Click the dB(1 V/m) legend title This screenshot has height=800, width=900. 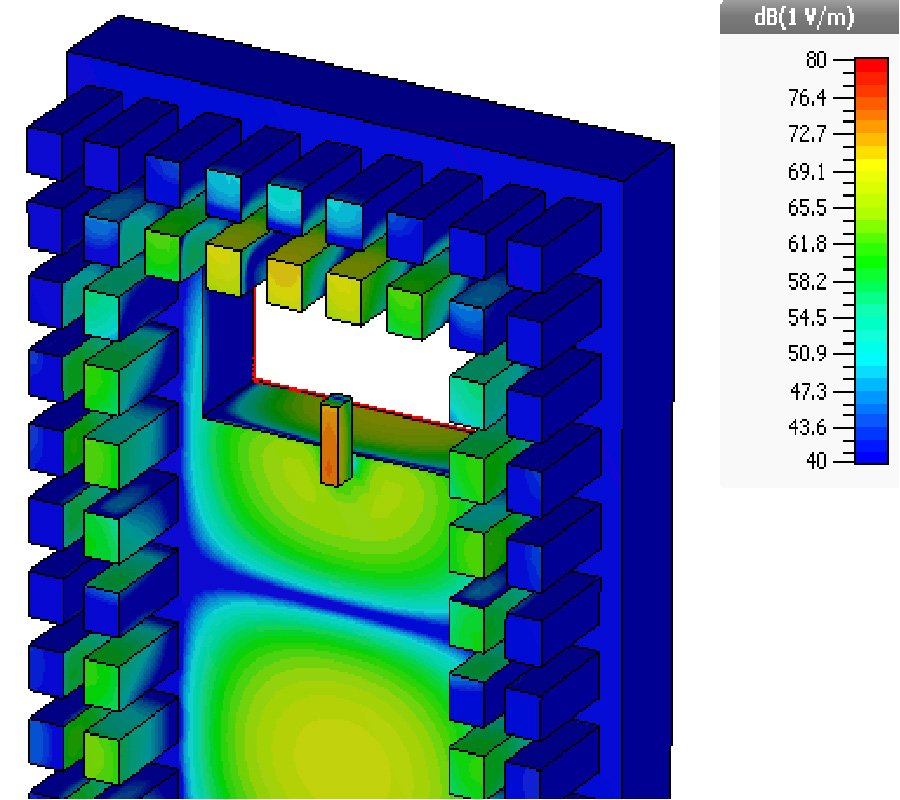(803, 19)
